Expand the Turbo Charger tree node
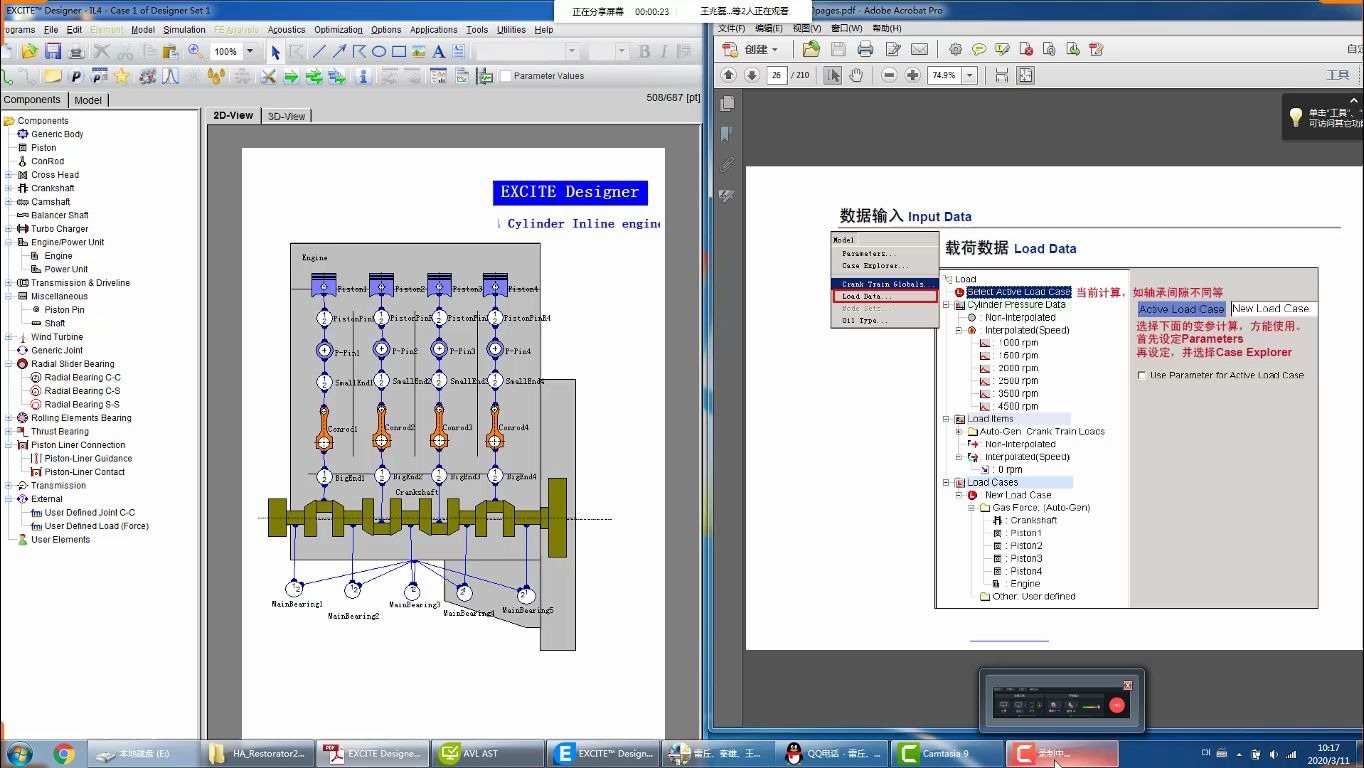 tap(9, 229)
